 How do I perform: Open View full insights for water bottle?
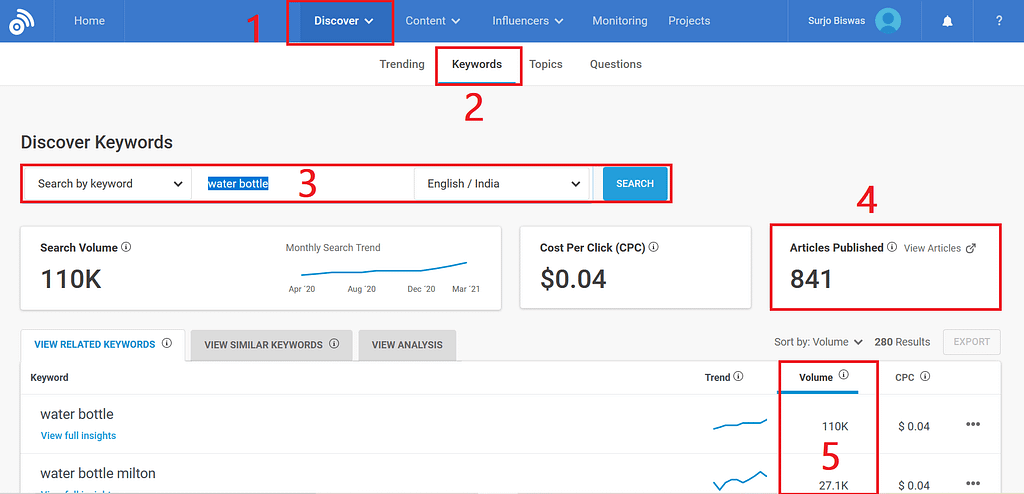(78, 435)
